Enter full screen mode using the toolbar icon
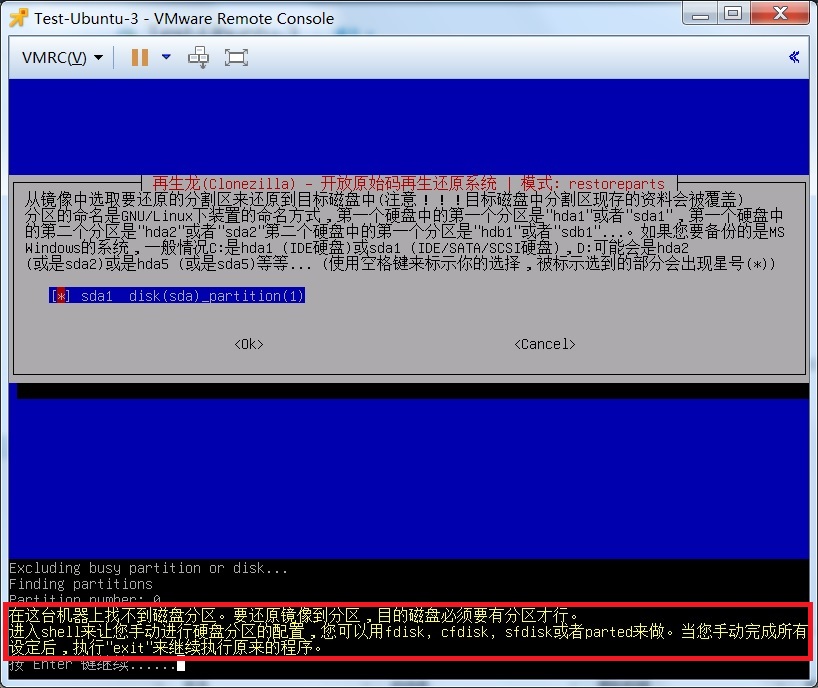 click(x=236, y=57)
